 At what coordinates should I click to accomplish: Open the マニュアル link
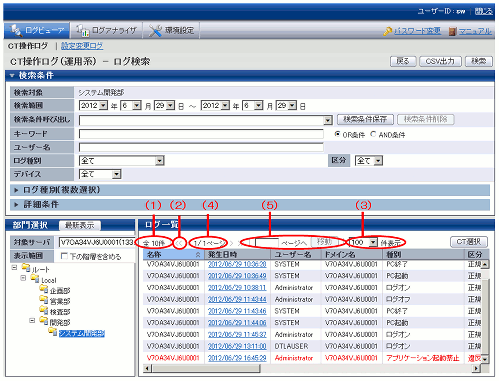pos(475,31)
